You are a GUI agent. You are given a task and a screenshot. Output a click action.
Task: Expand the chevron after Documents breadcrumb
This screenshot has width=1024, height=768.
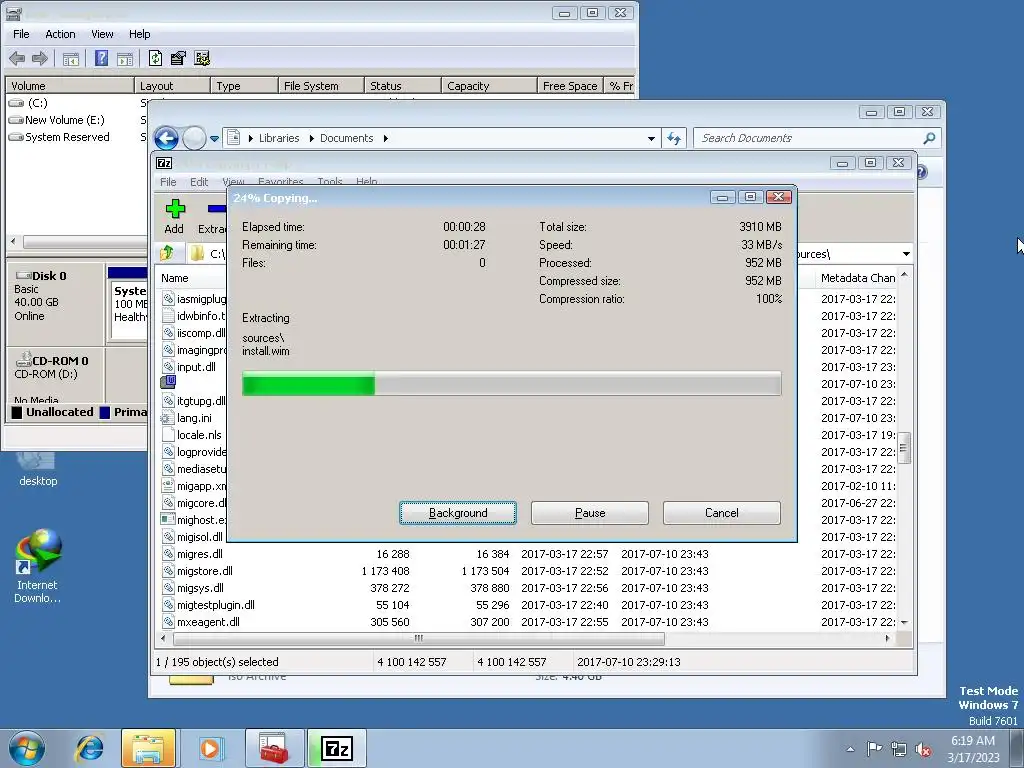pos(386,138)
